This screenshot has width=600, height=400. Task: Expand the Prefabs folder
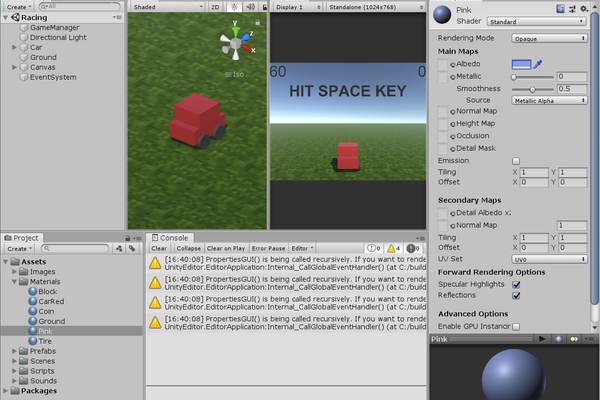14,351
